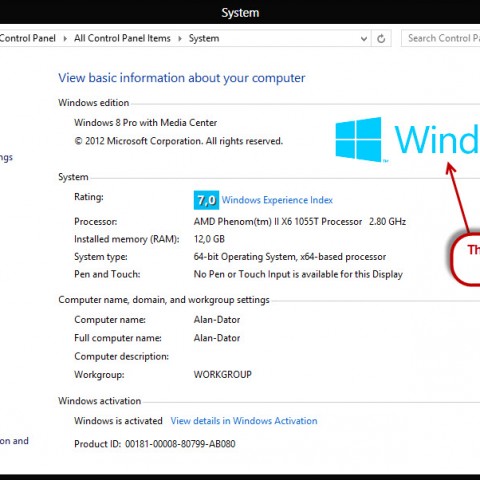
Task: Open View details in Windows Activation link
Action: pos(244,421)
